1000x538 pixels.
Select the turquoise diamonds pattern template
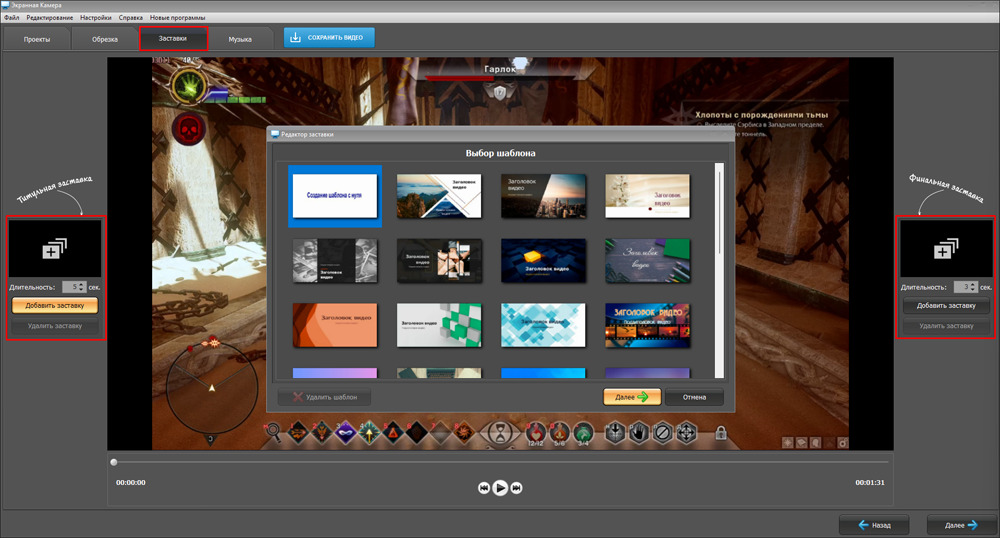tap(543, 325)
